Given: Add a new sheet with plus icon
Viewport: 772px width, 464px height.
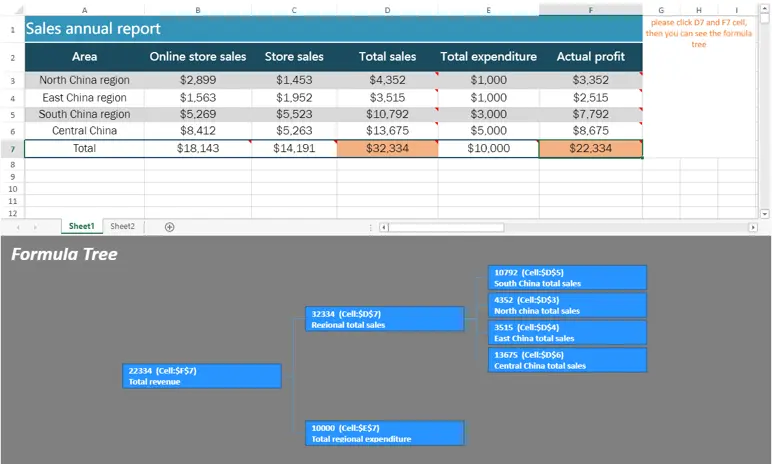Looking at the screenshot, I should coord(169,227).
